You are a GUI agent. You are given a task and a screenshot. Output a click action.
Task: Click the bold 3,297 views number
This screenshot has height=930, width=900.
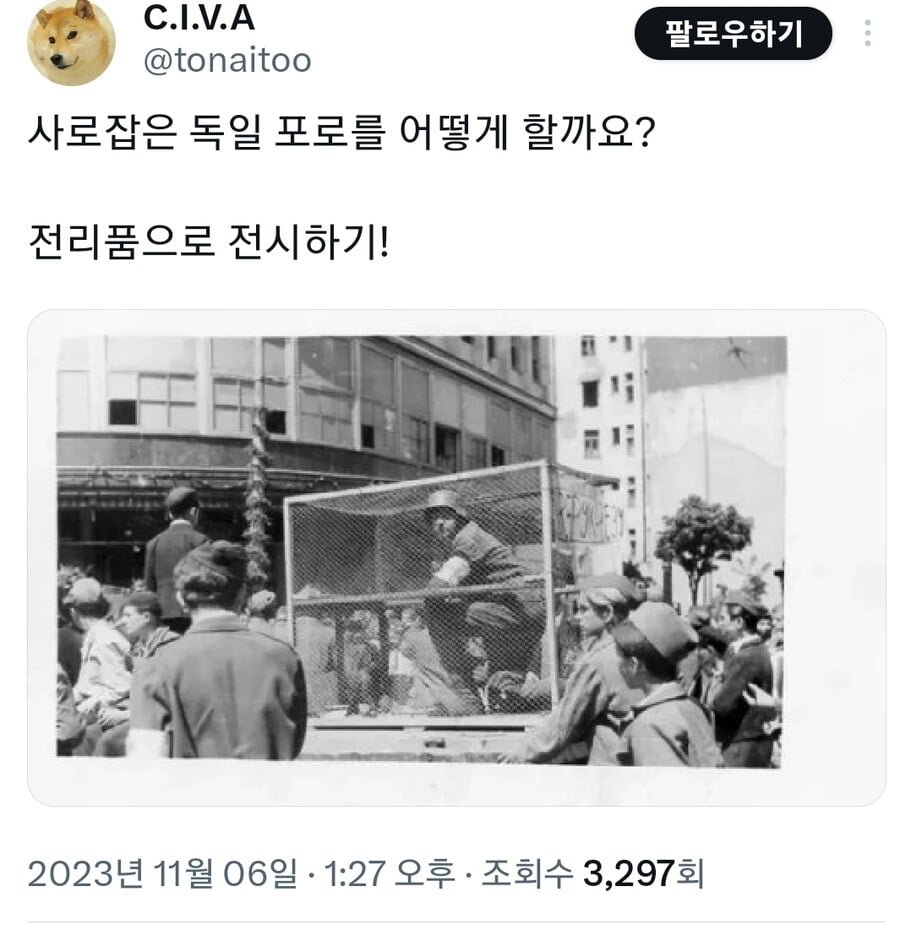tap(628, 873)
